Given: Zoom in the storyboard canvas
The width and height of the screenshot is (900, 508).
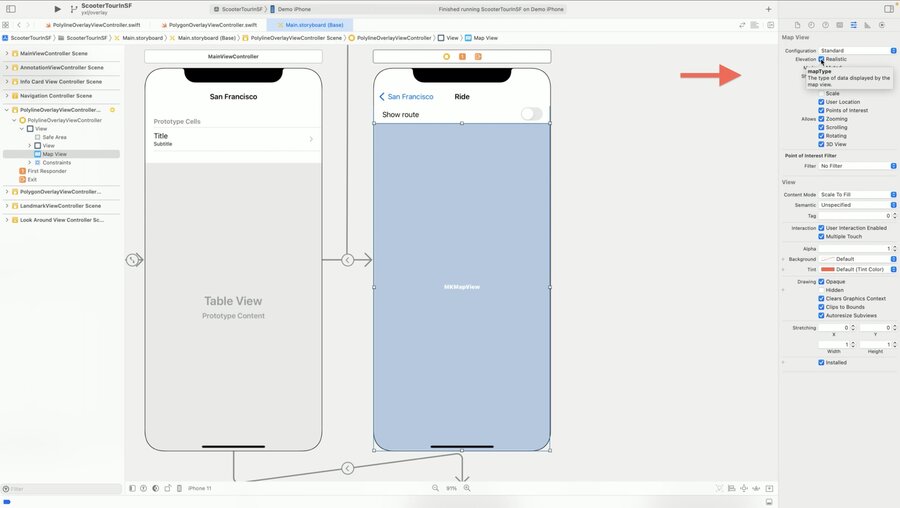Looking at the screenshot, I should coord(467,488).
